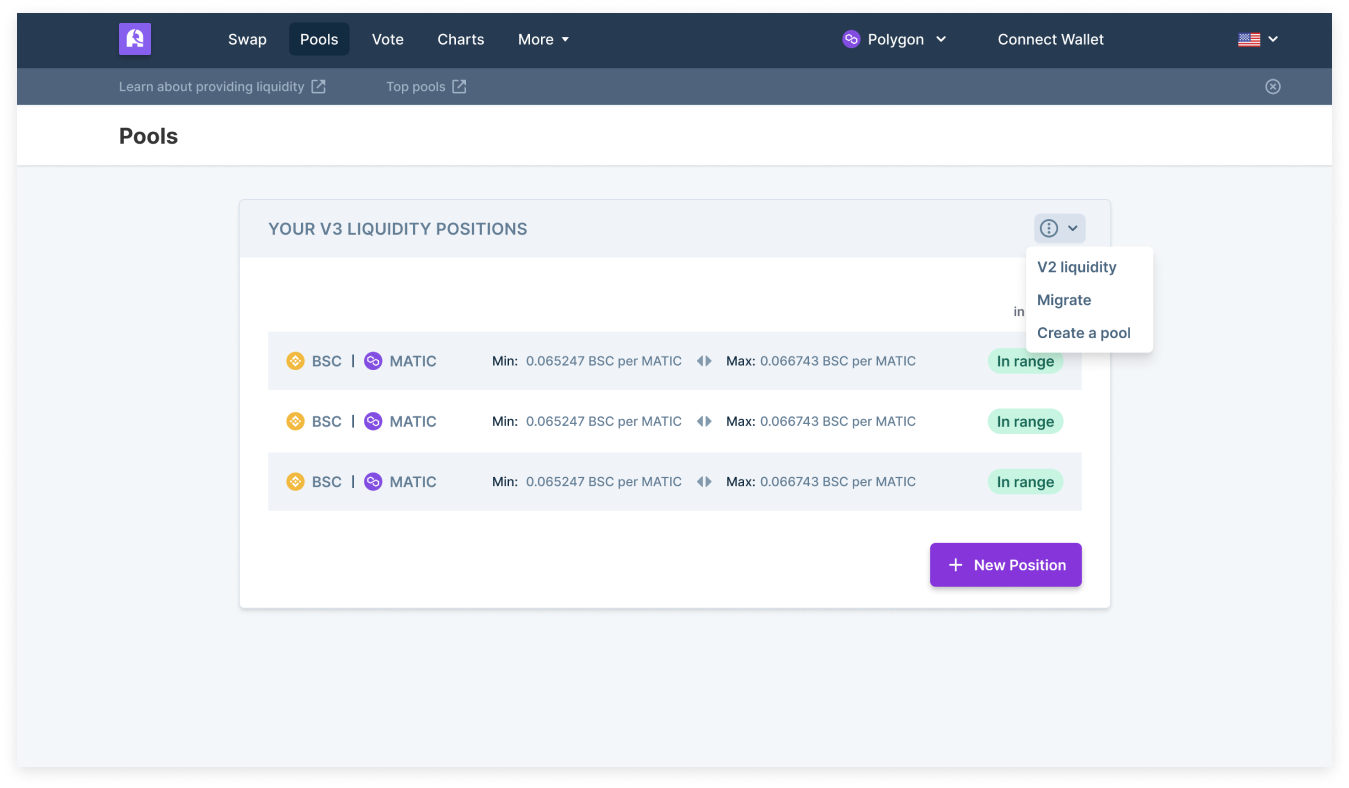This screenshot has height=788, width=1349.
Task: Toggle the positions options menu button
Action: (1059, 228)
